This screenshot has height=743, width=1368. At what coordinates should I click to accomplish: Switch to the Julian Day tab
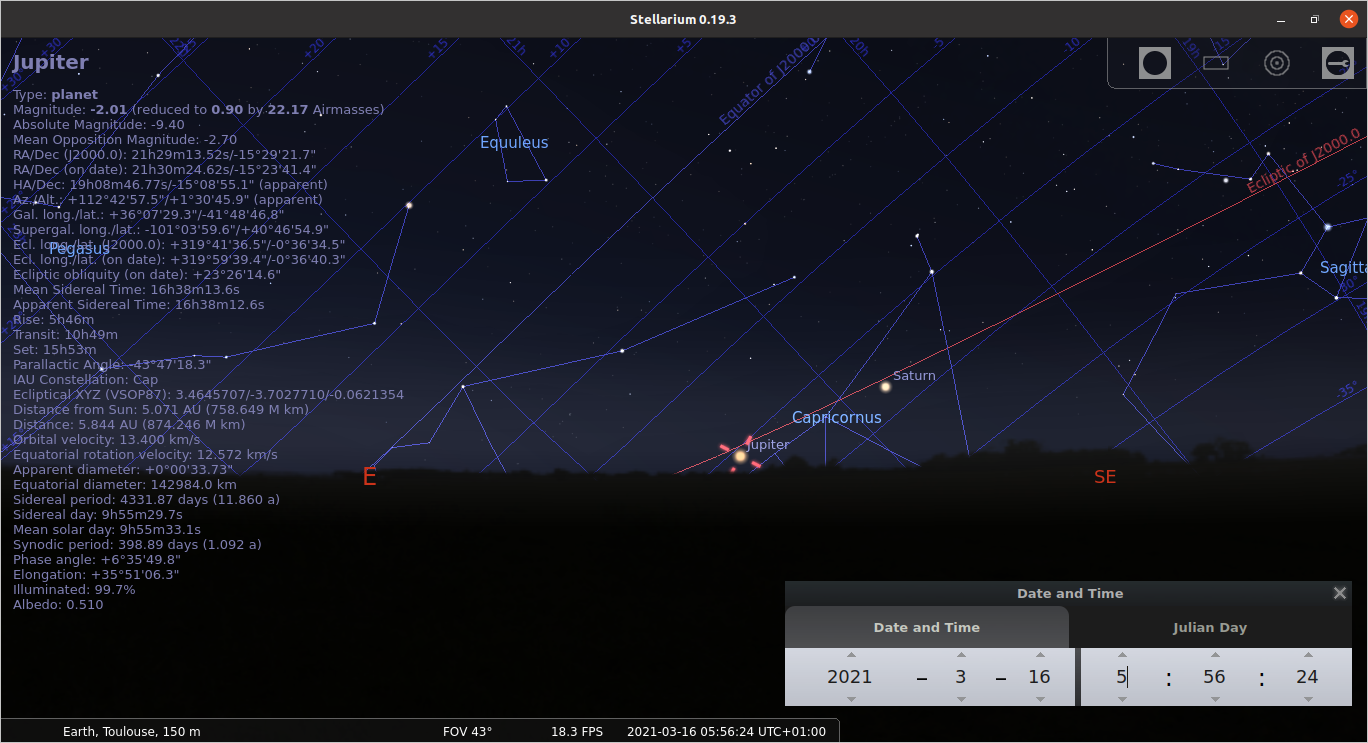pos(1209,628)
